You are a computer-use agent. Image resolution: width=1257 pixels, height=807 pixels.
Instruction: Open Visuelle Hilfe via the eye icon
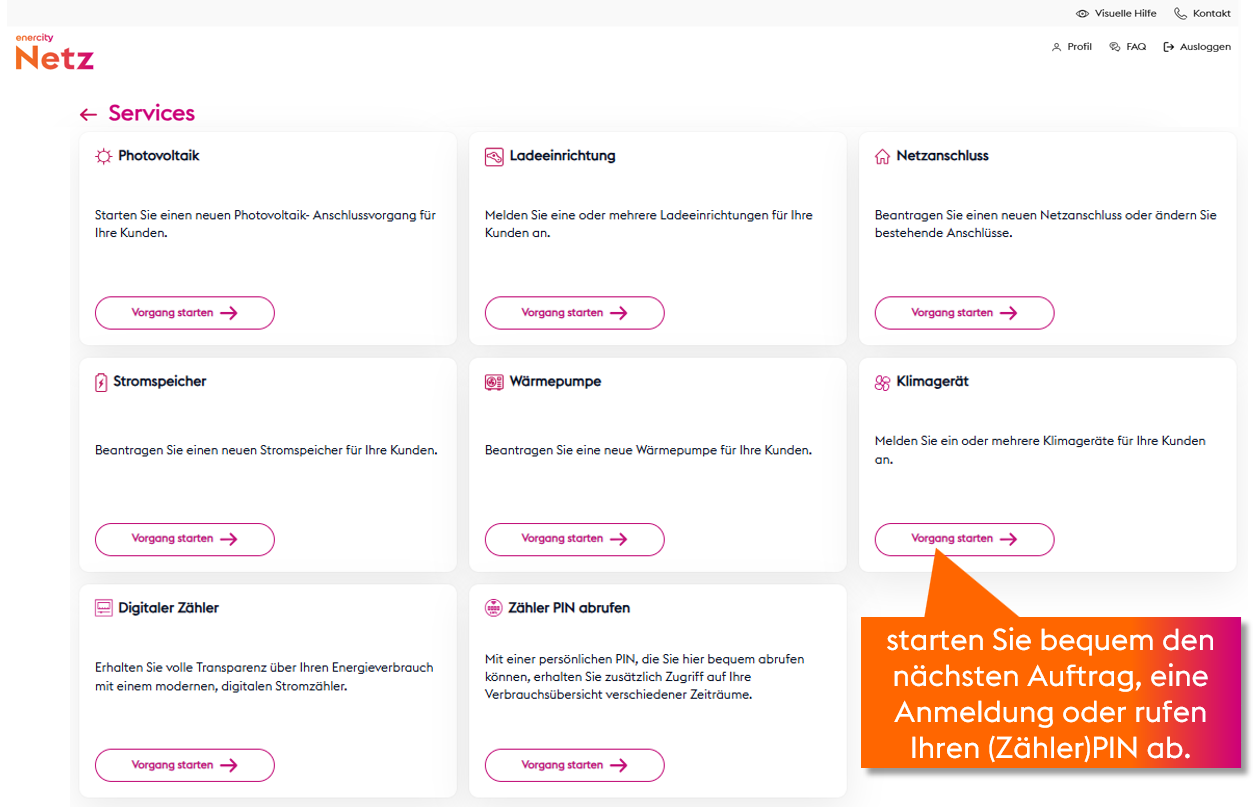pyautogui.click(x=1081, y=13)
